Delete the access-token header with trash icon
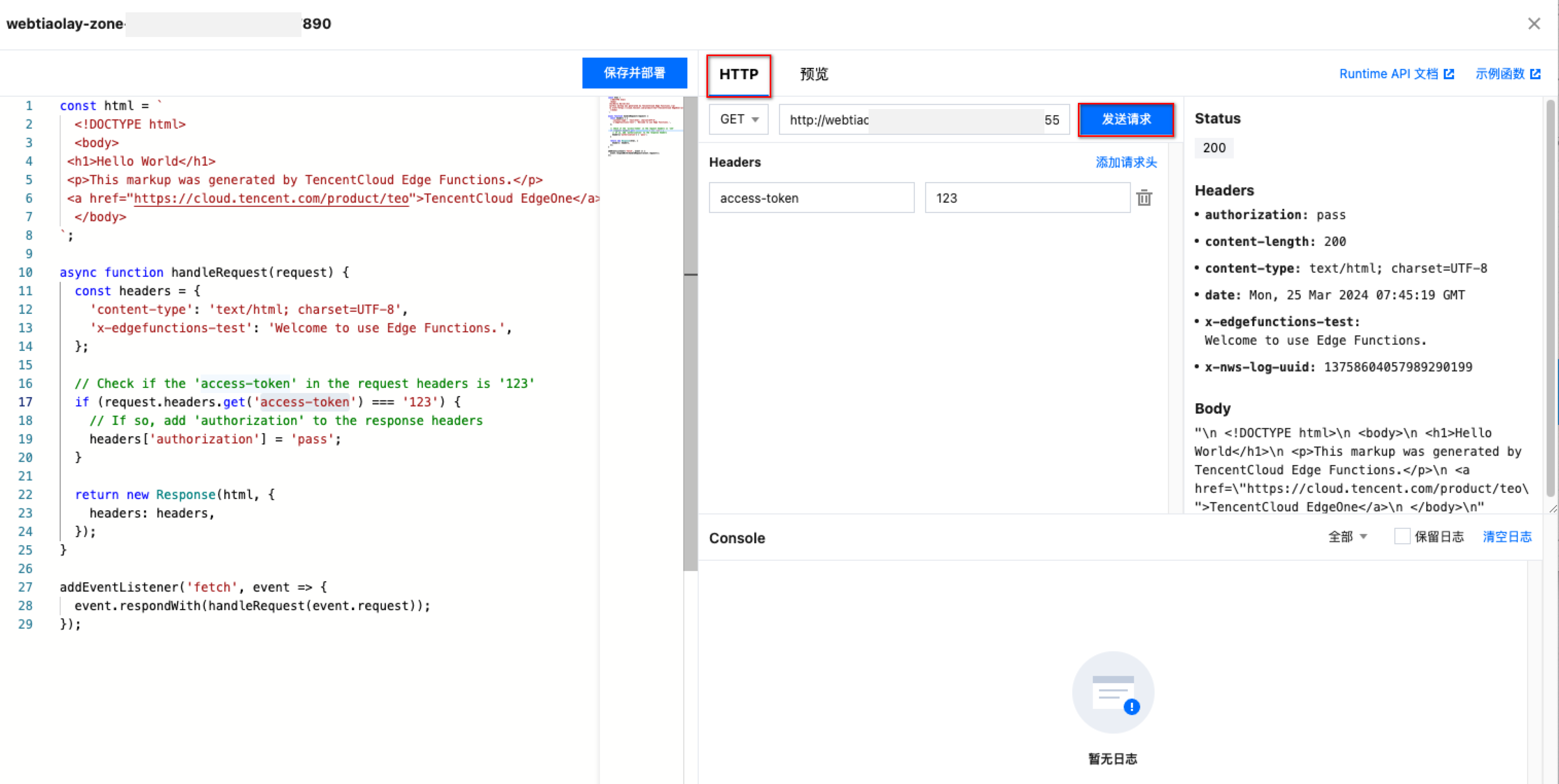Viewport: 1559px width, 784px height. click(1144, 198)
